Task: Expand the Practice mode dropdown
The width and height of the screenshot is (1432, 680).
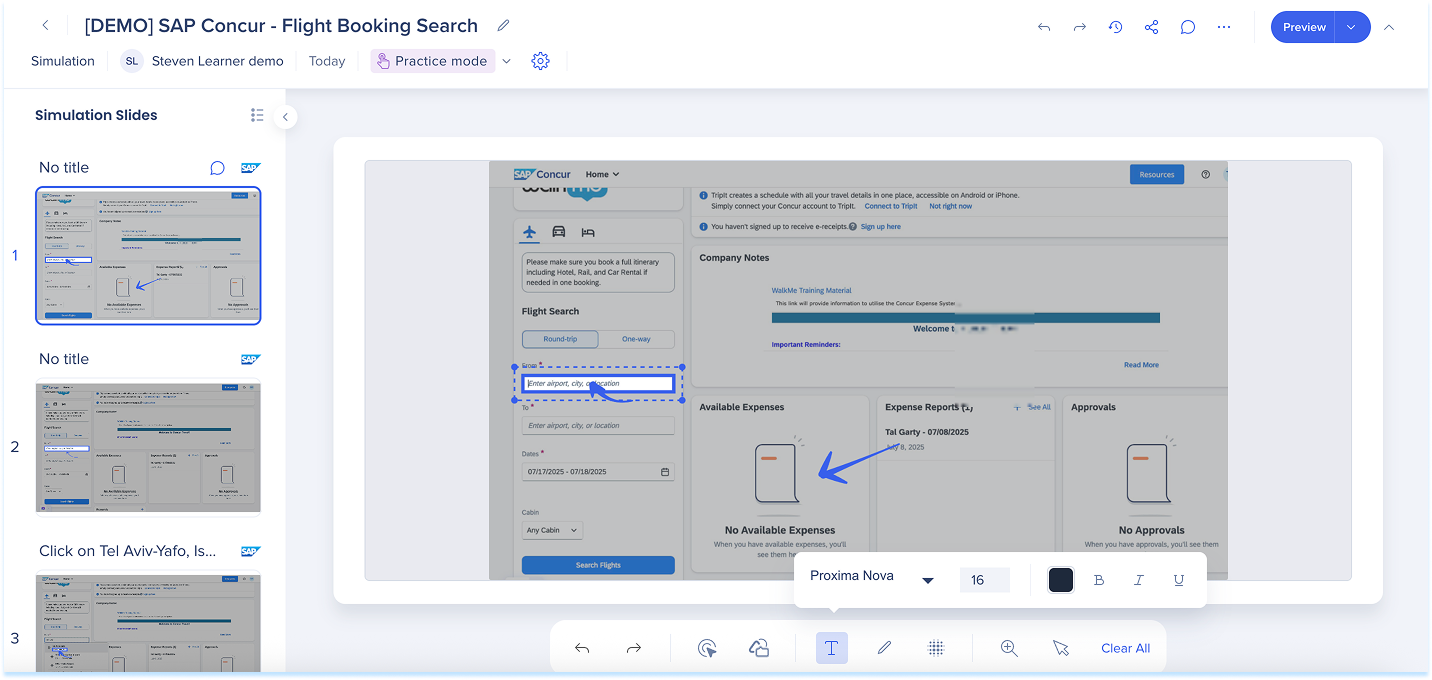Action: pyautogui.click(x=506, y=61)
